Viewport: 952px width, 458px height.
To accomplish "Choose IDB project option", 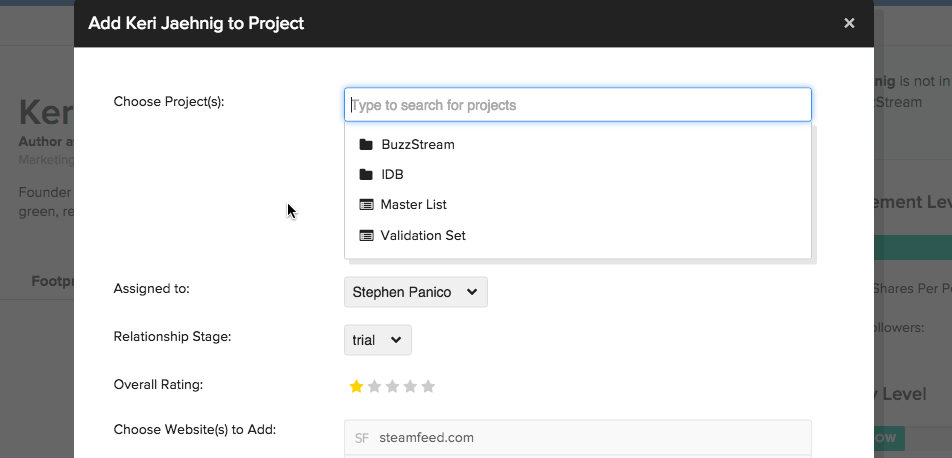I will (x=577, y=175).
